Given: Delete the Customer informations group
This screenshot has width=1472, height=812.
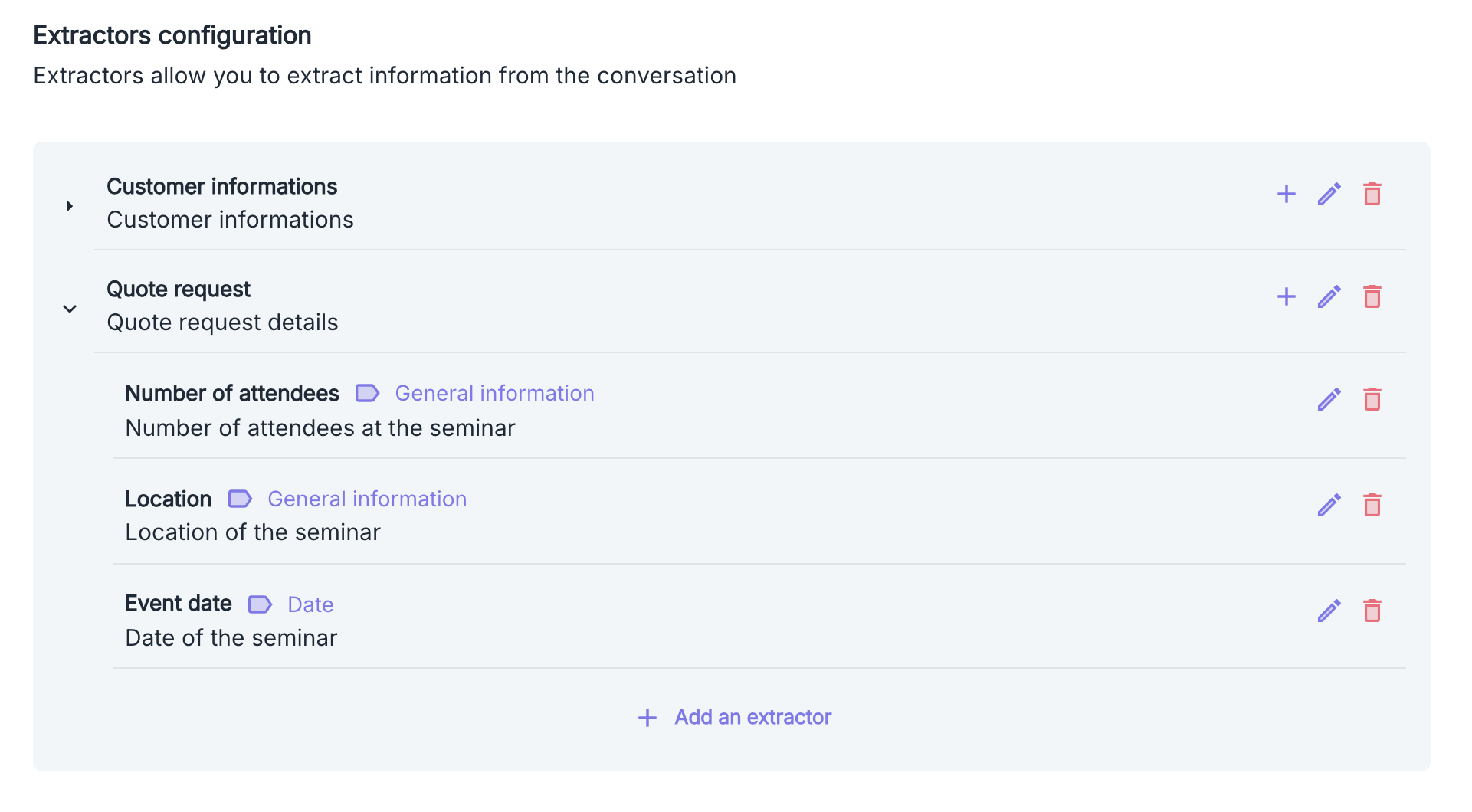Looking at the screenshot, I should click(1372, 194).
